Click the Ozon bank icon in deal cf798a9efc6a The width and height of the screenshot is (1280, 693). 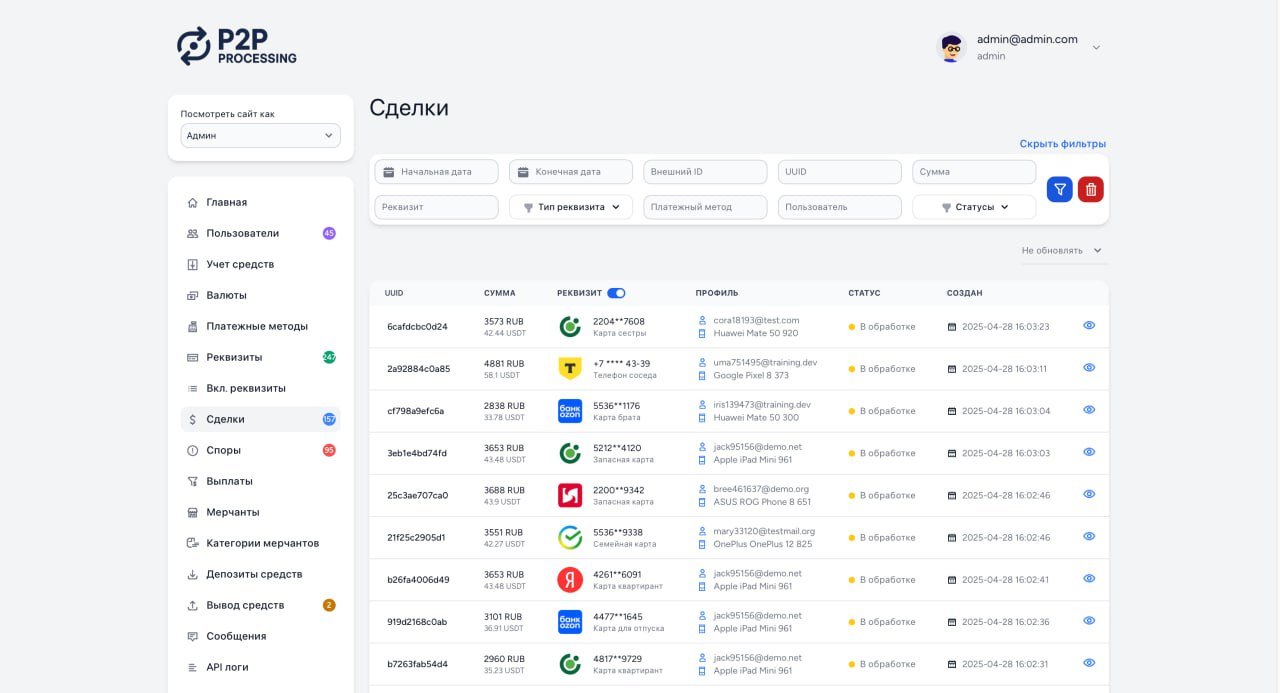pos(569,411)
